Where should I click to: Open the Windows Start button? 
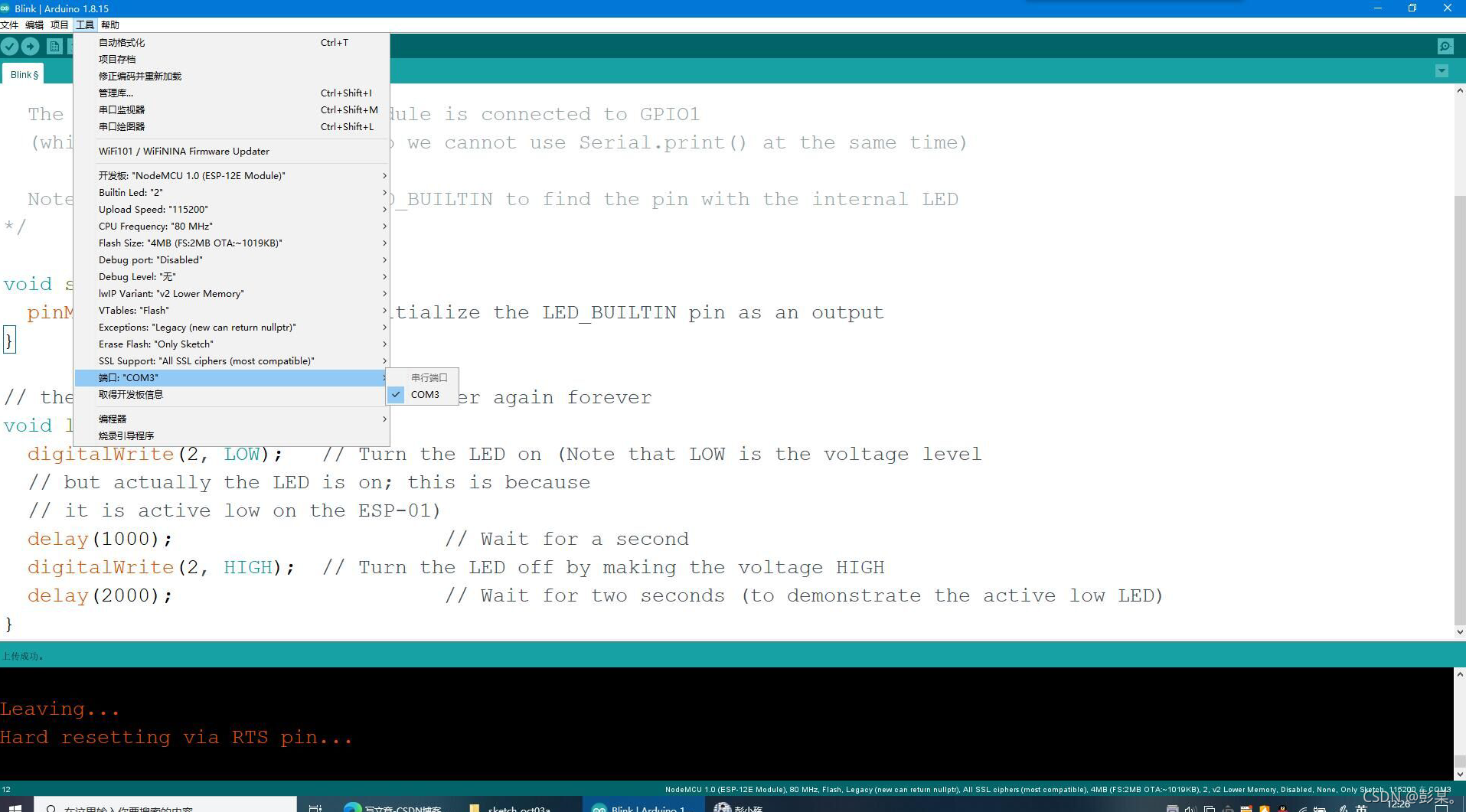tap(15, 807)
